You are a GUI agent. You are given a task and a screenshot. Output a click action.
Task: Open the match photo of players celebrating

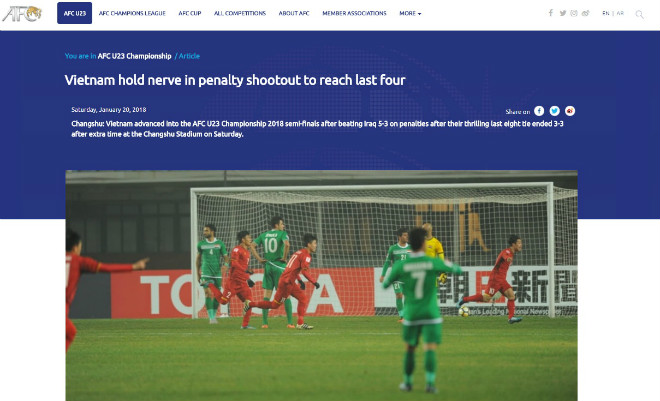(x=322, y=285)
